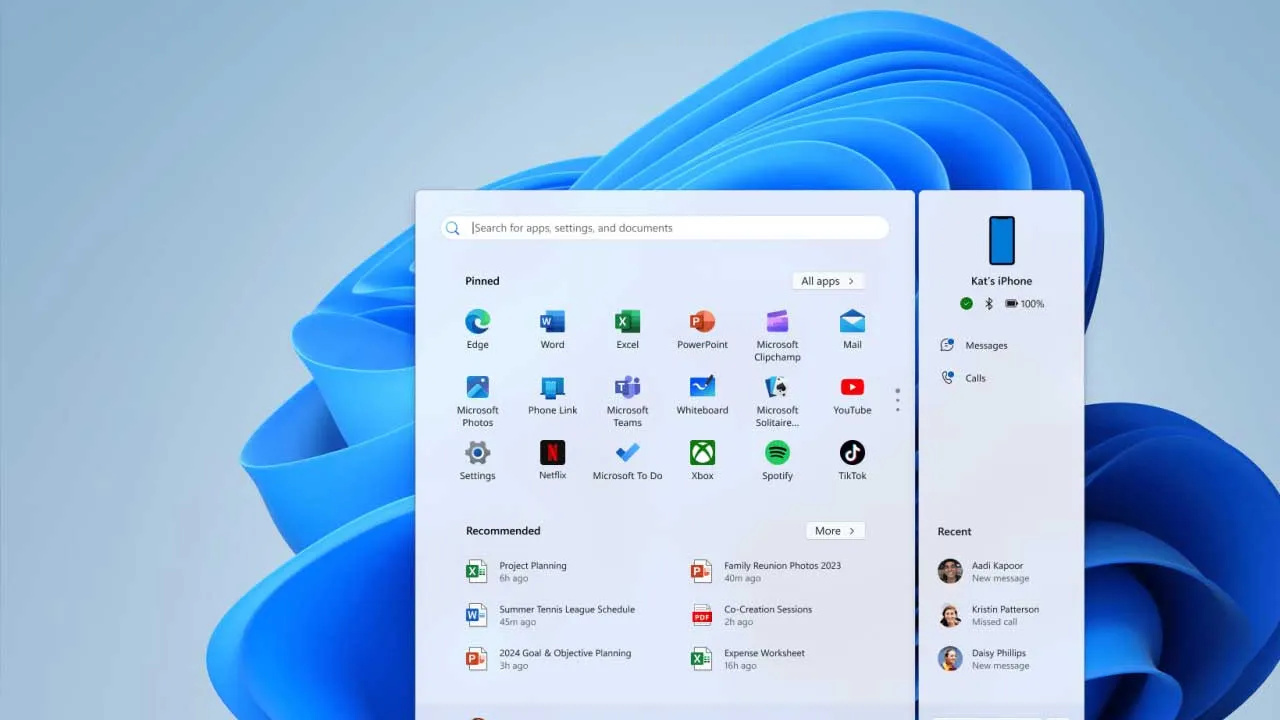Open Daisy Phillips new message
Image resolution: width=1280 pixels, height=720 pixels.
coord(983,659)
